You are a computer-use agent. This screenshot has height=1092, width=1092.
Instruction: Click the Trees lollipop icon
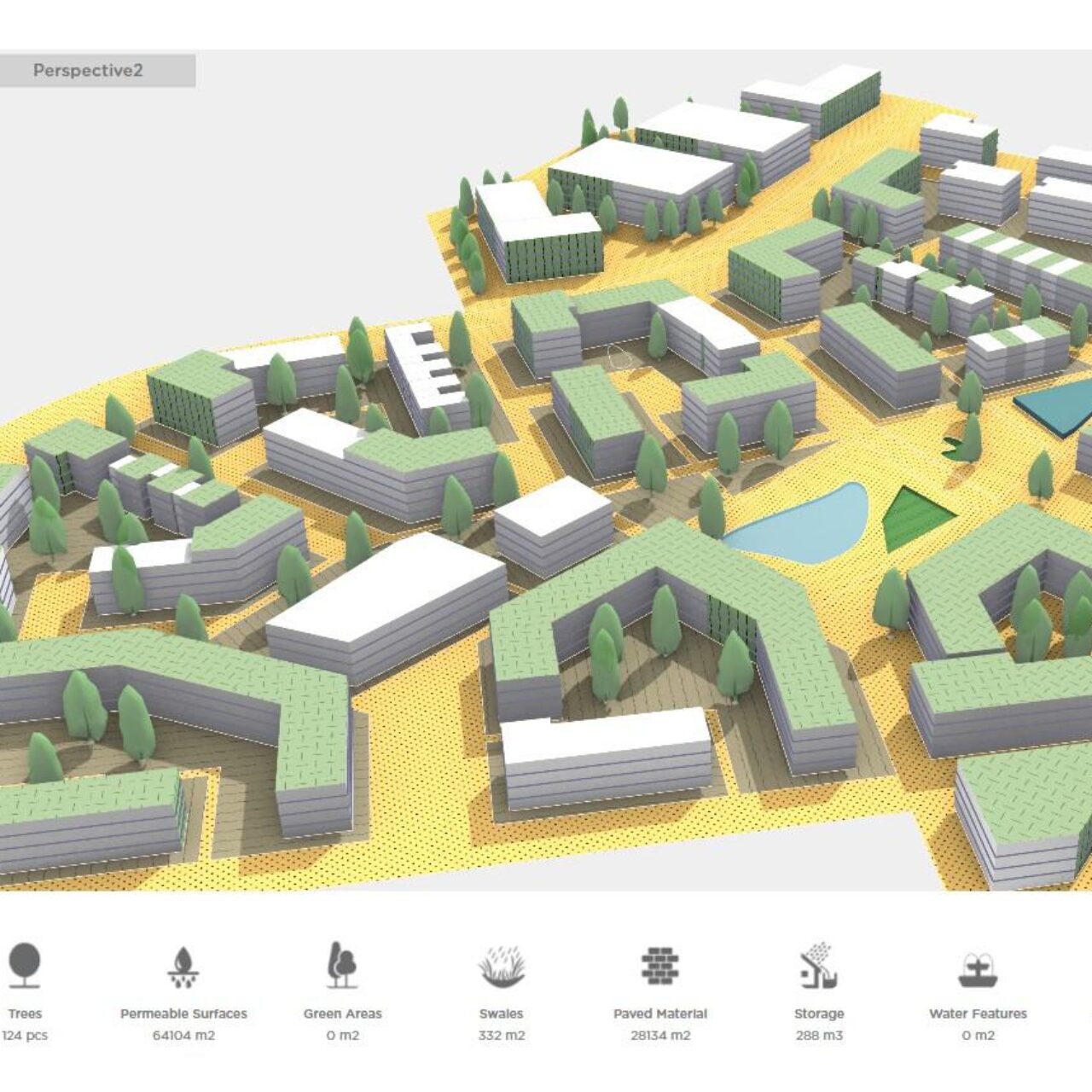[25, 964]
